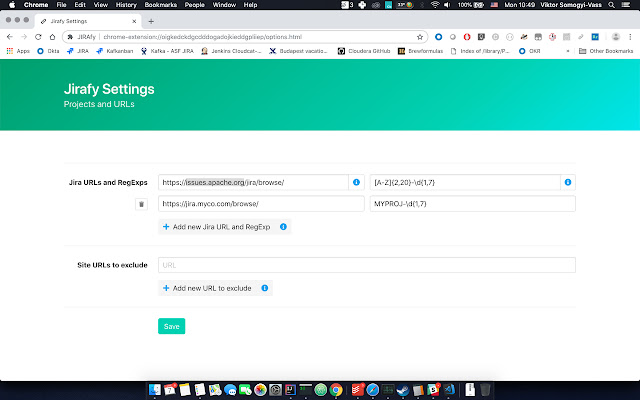This screenshot has height=400, width=640.
Task: Open the Kafkanban bookmark
Action: click(x=115, y=51)
